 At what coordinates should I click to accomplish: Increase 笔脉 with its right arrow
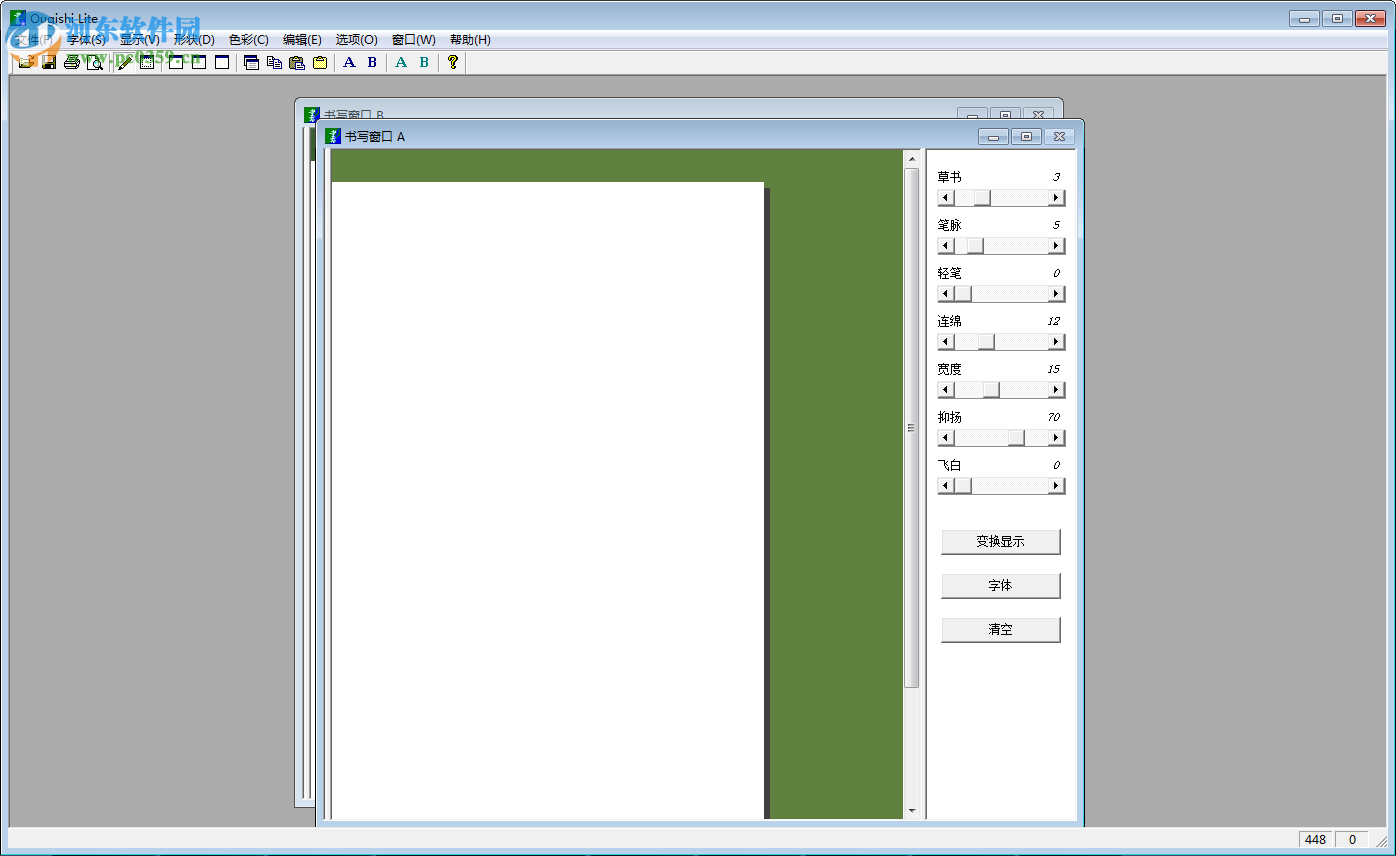tap(1057, 246)
